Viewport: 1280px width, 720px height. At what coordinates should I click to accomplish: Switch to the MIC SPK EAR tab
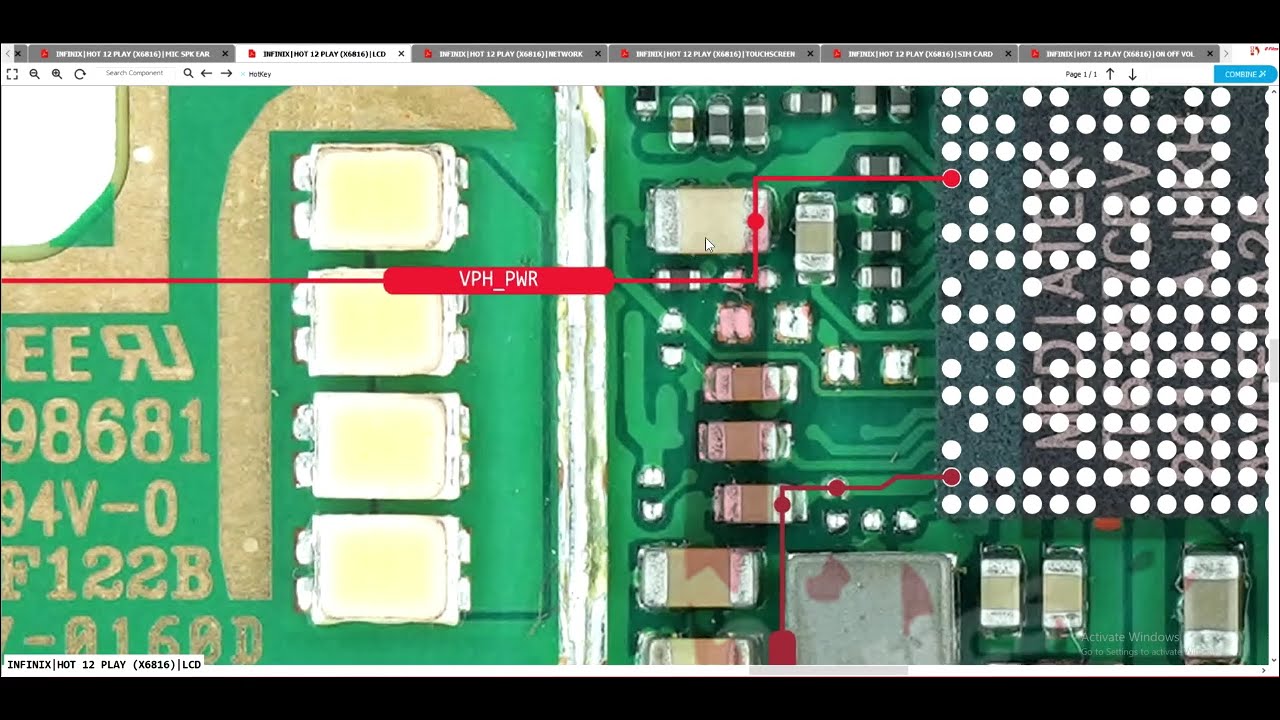(132, 54)
